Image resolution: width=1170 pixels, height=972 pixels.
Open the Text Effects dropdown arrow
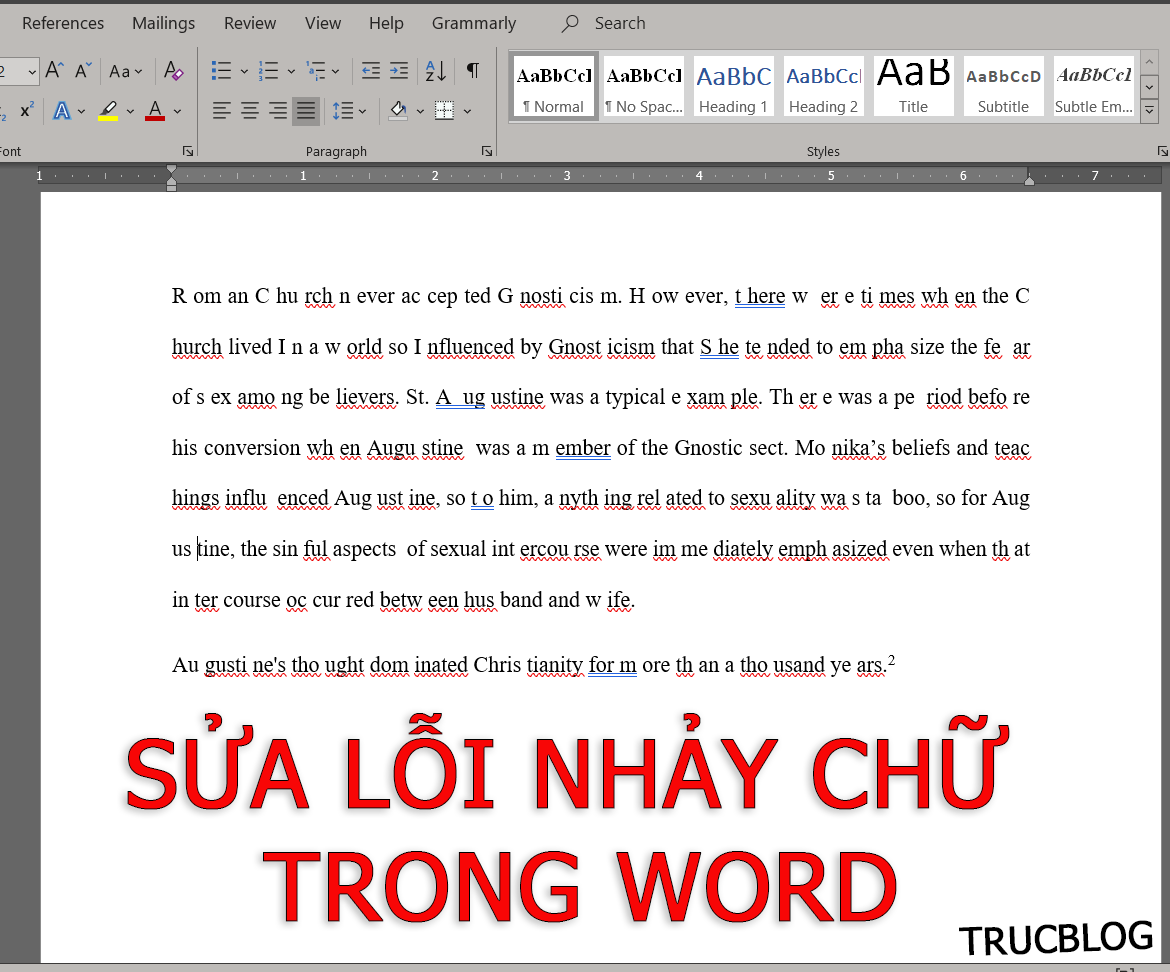coord(81,111)
